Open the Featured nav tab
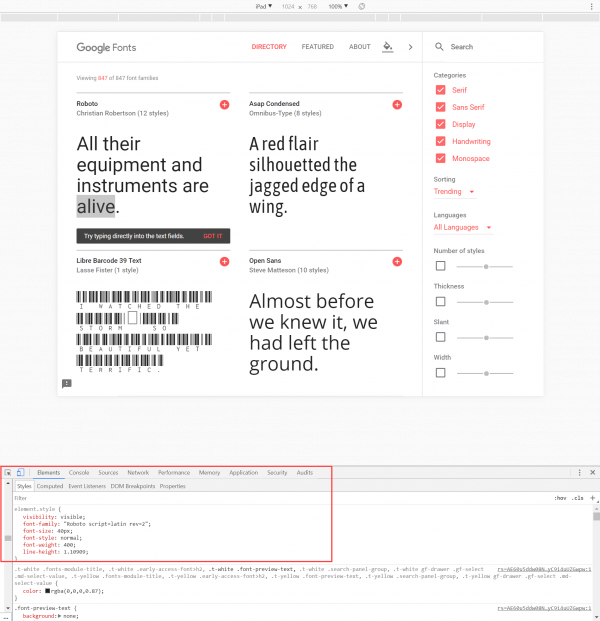 pos(318,47)
